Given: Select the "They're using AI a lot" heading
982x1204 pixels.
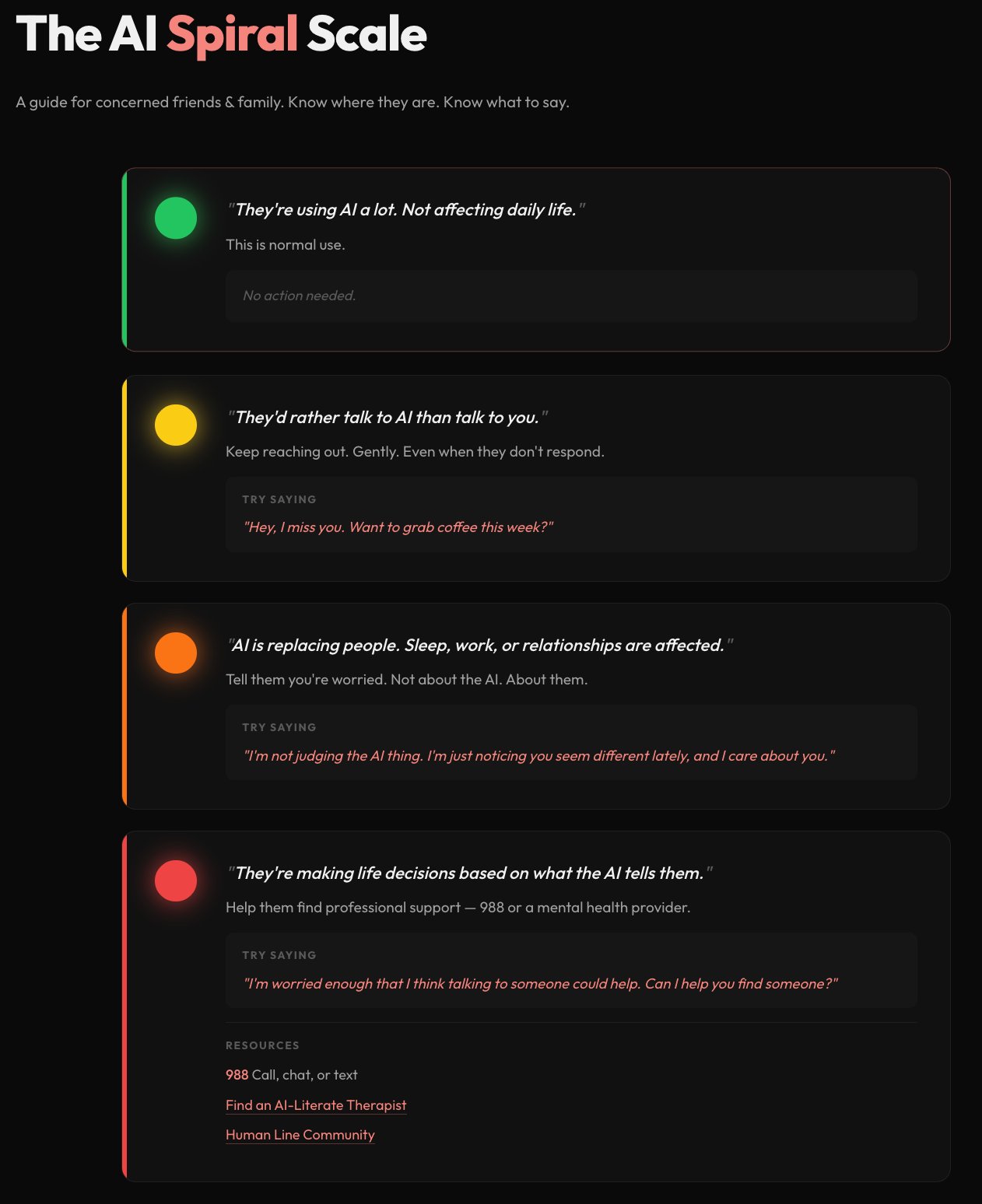Looking at the screenshot, I should pyautogui.click(x=405, y=210).
